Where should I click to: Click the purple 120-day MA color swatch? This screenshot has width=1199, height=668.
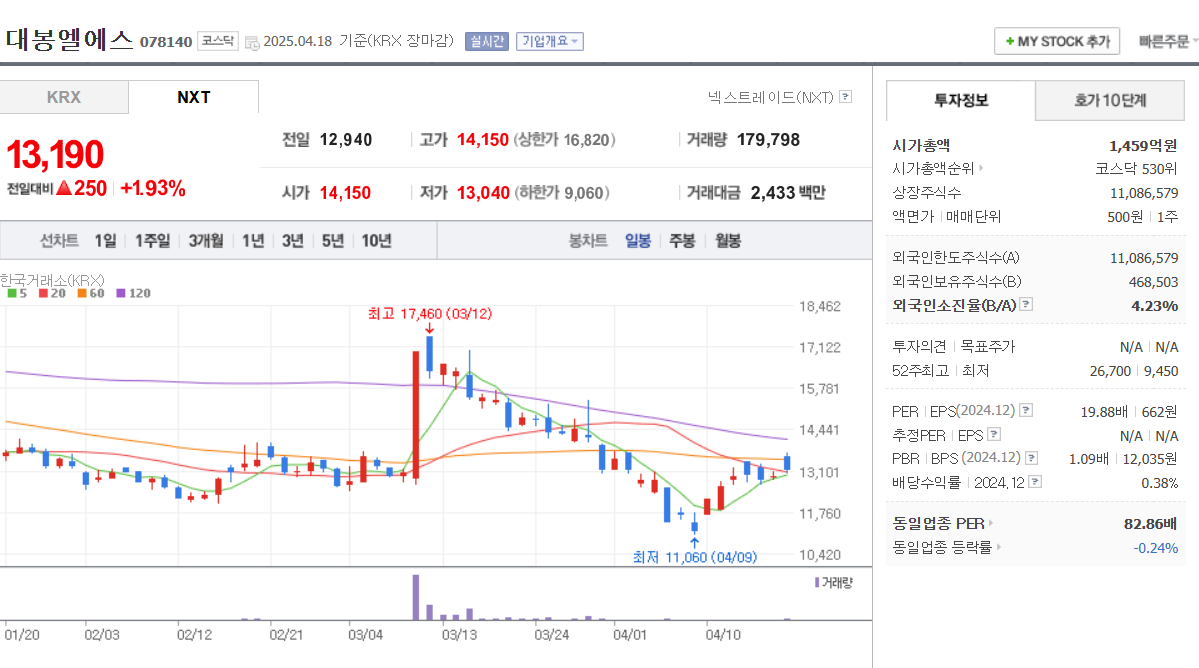(119, 292)
